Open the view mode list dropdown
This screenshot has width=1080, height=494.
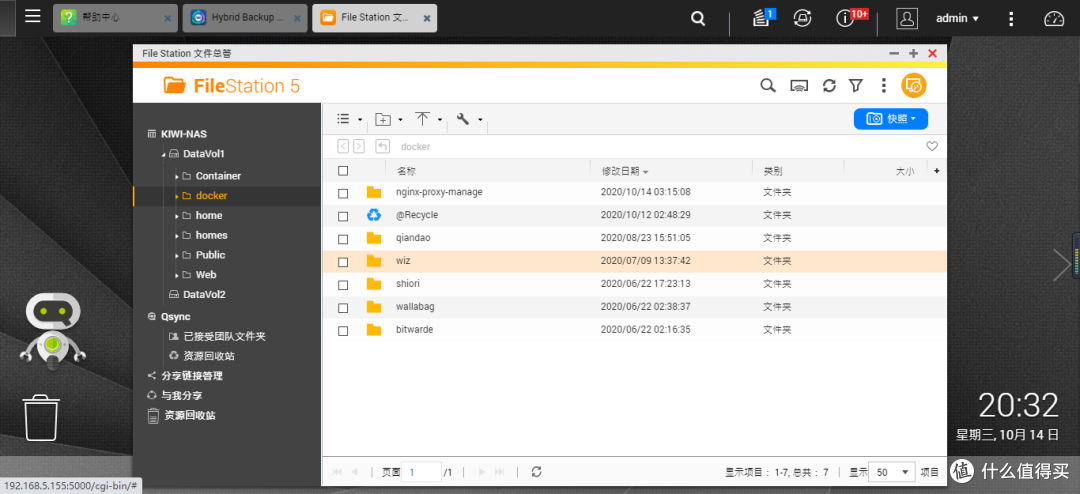click(x=349, y=119)
